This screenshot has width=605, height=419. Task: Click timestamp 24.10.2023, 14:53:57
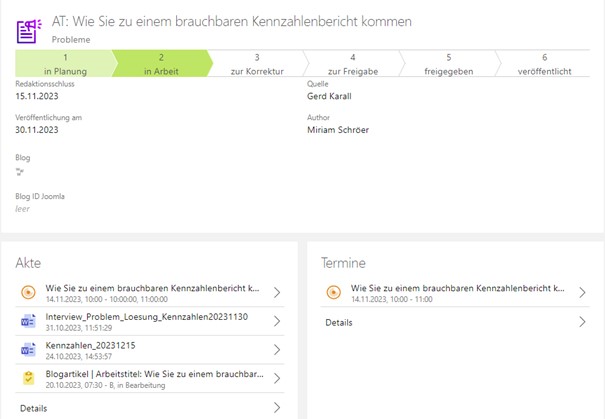tap(79, 356)
